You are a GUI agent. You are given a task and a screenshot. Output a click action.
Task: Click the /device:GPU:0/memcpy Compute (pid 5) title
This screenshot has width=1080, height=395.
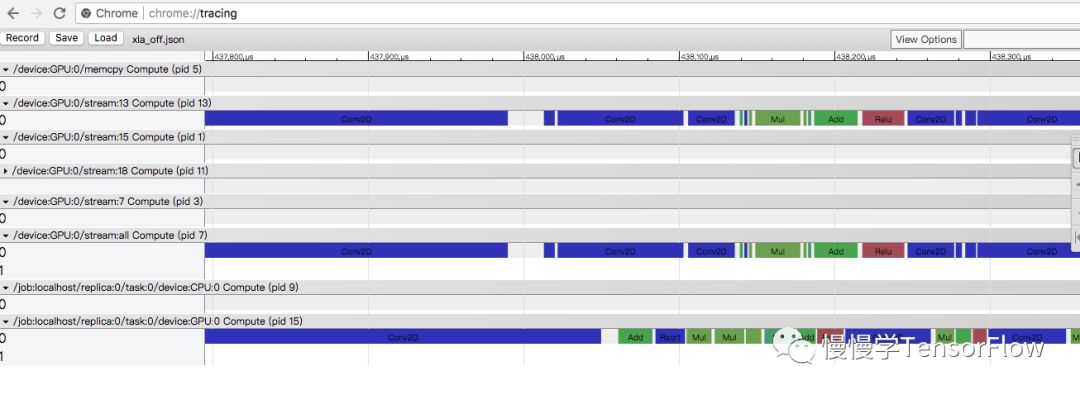tap(107, 70)
